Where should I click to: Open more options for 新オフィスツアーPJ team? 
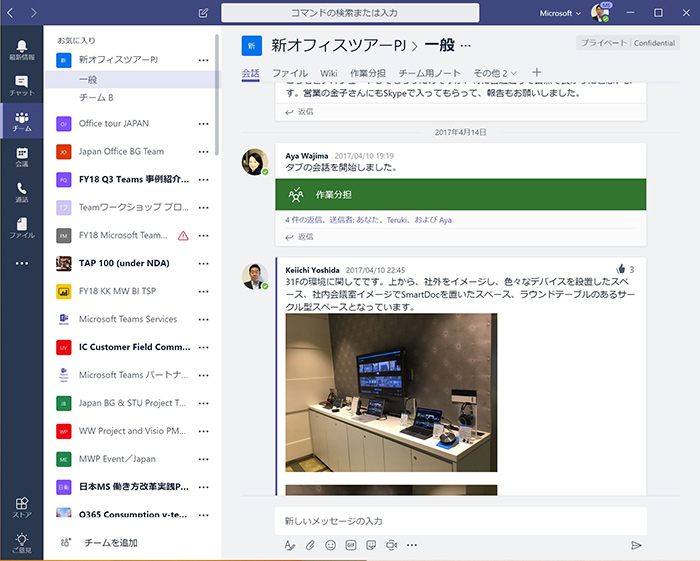tap(204, 60)
